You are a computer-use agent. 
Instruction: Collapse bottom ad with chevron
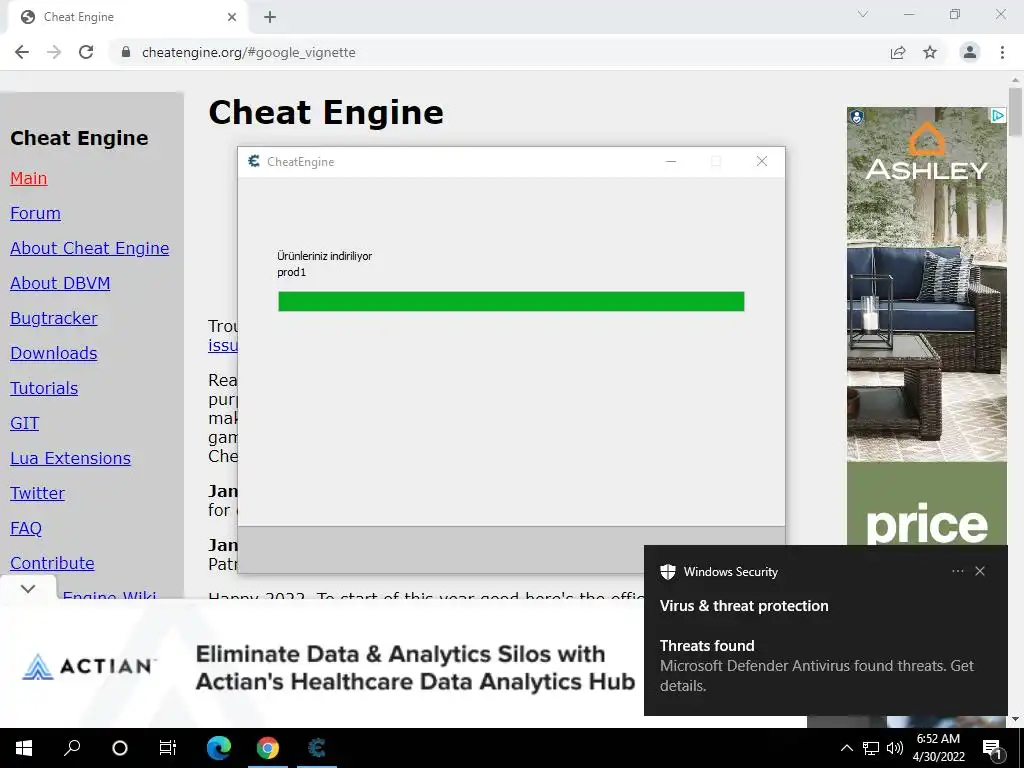27,588
